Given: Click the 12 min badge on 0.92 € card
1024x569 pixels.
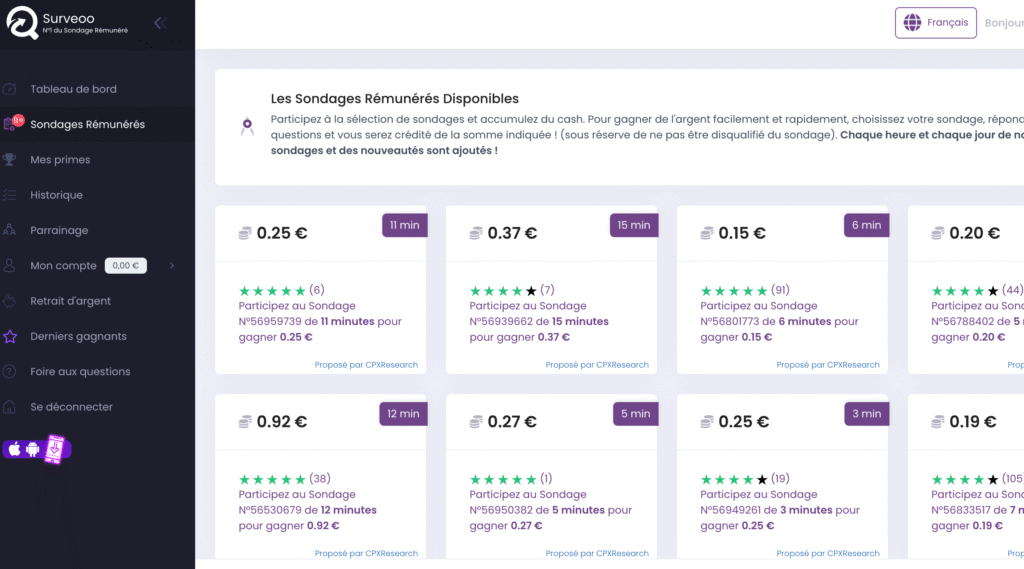Looking at the screenshot, I should tap(403, 414).
